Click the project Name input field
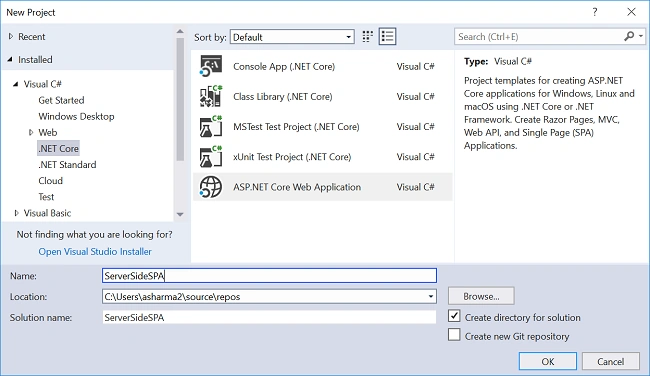650x376 pixels. coord(269,276)
